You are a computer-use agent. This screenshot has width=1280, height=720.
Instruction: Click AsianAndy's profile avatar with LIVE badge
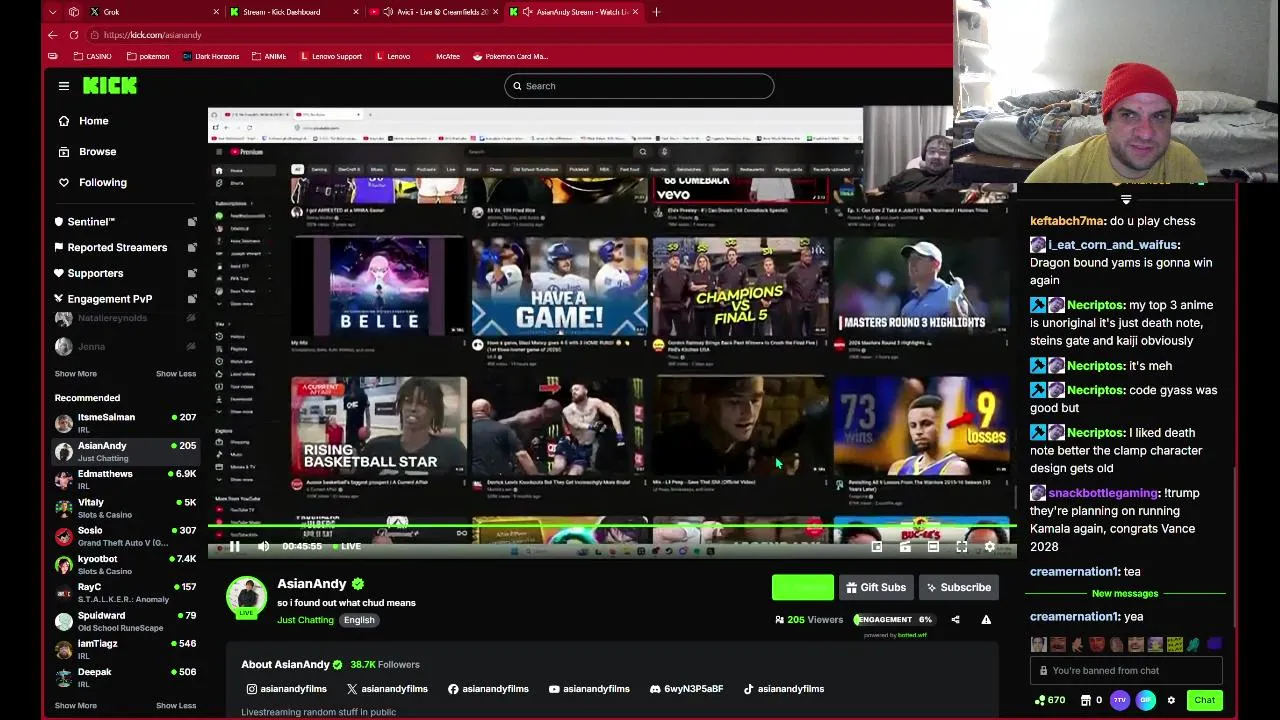(x=246, y=597)
